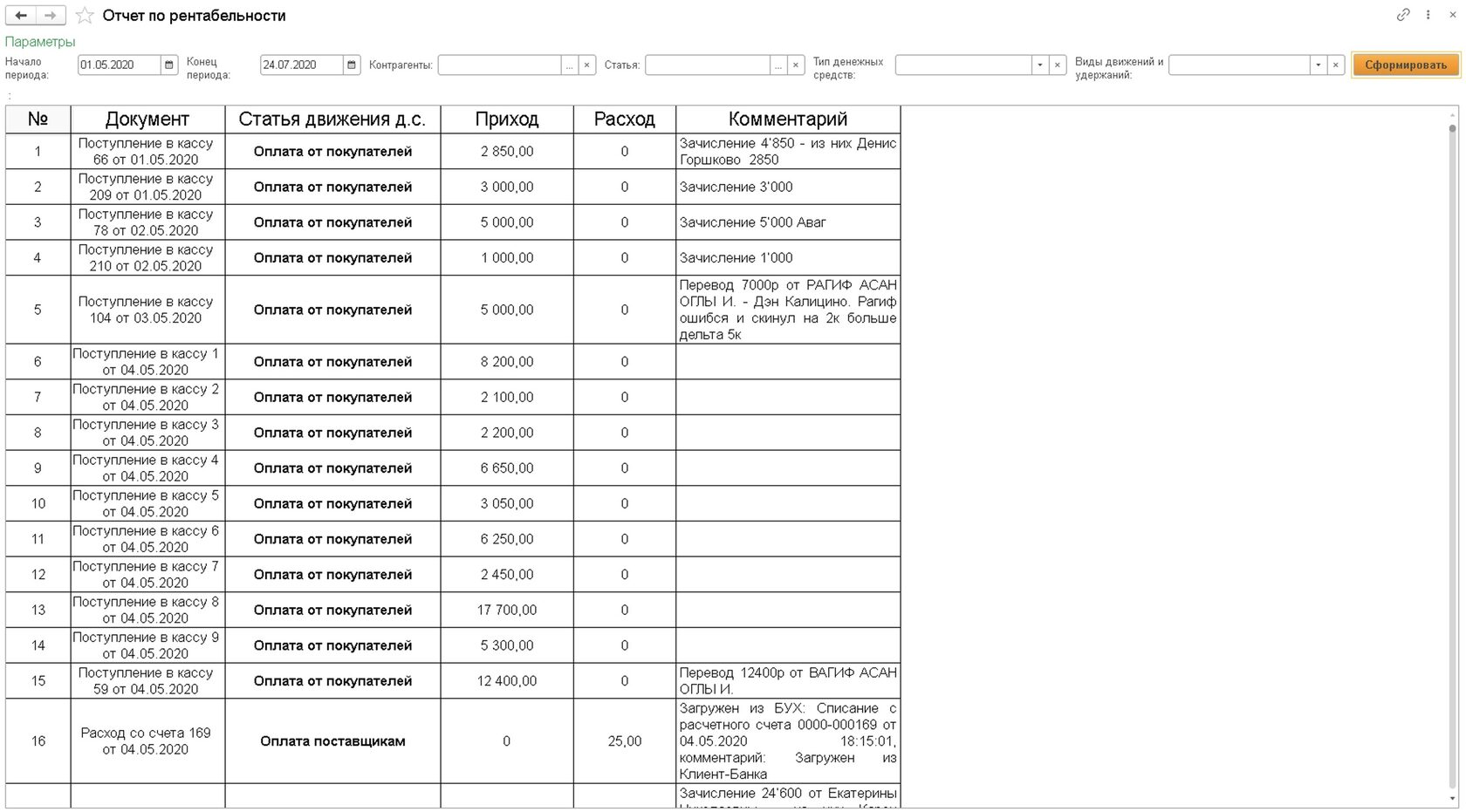
Task: Focus the Конец периода date field
Action: point(301,65)
